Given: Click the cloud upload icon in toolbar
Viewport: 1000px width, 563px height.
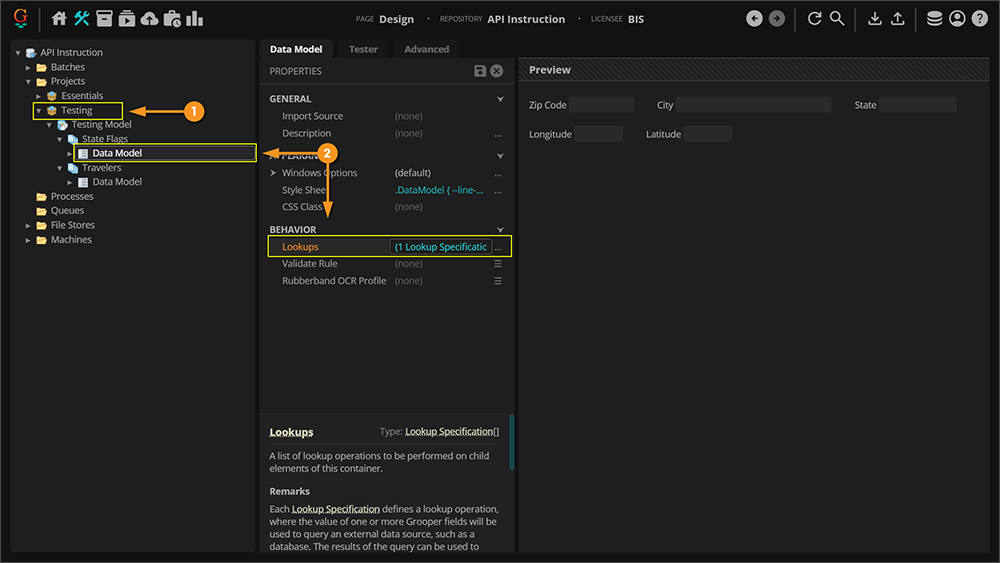Looking at the screenshot, I should coord(149,19).
